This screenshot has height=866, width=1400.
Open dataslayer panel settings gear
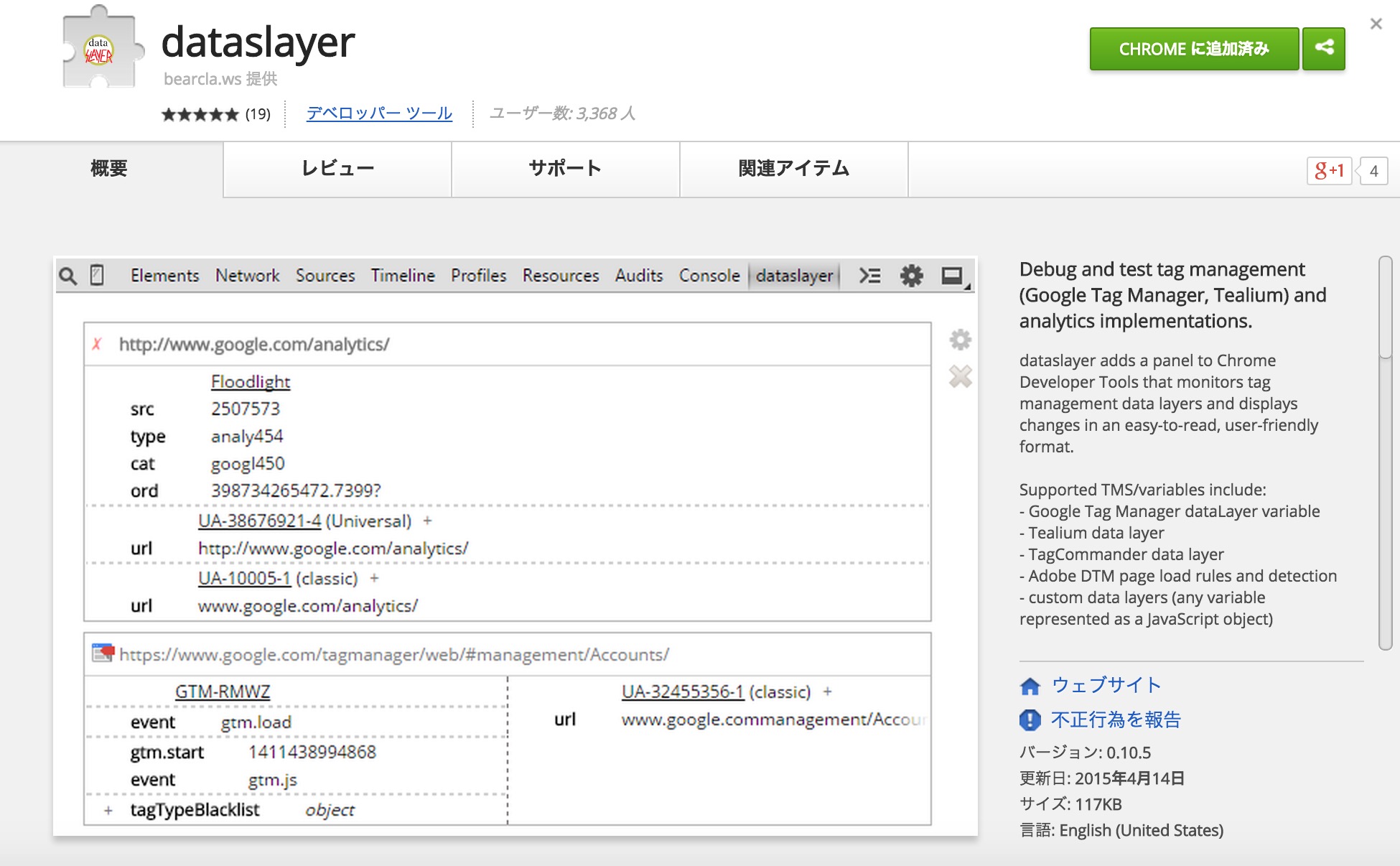coord(960,339)
